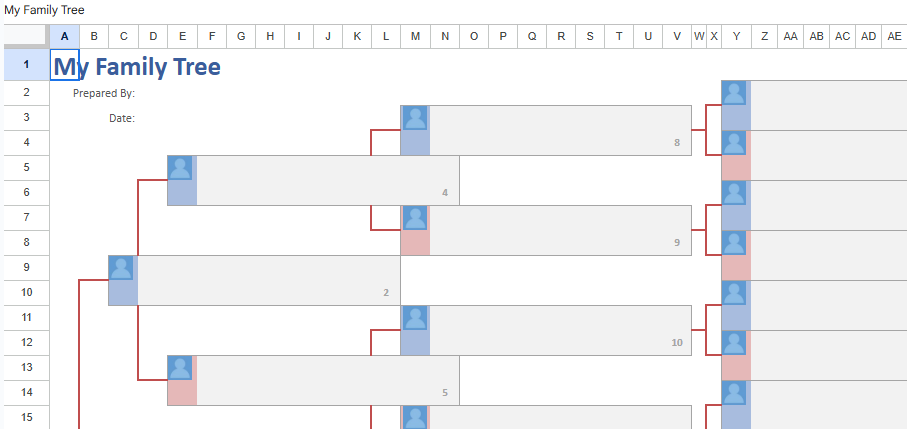Select the name box numbered 8
907x429 pixels.
[x=560, y=130]
